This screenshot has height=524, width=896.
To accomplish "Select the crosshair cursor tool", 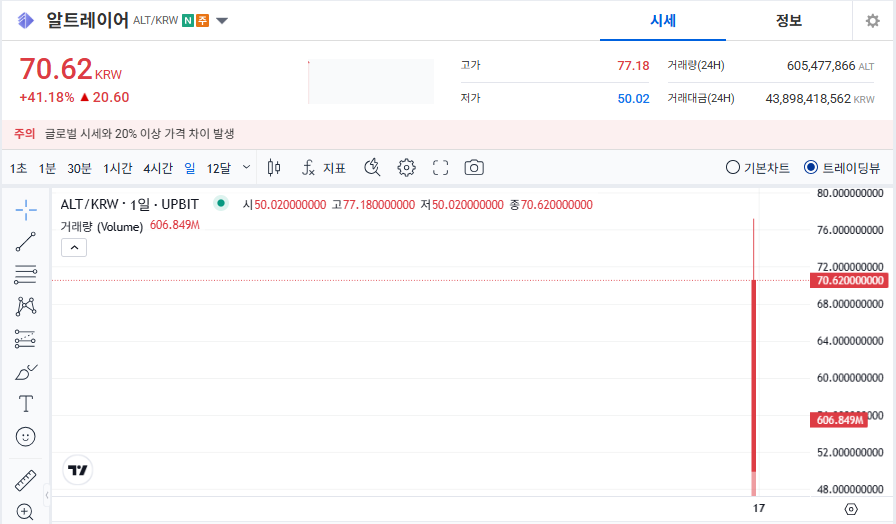I will tap(26, 210).
